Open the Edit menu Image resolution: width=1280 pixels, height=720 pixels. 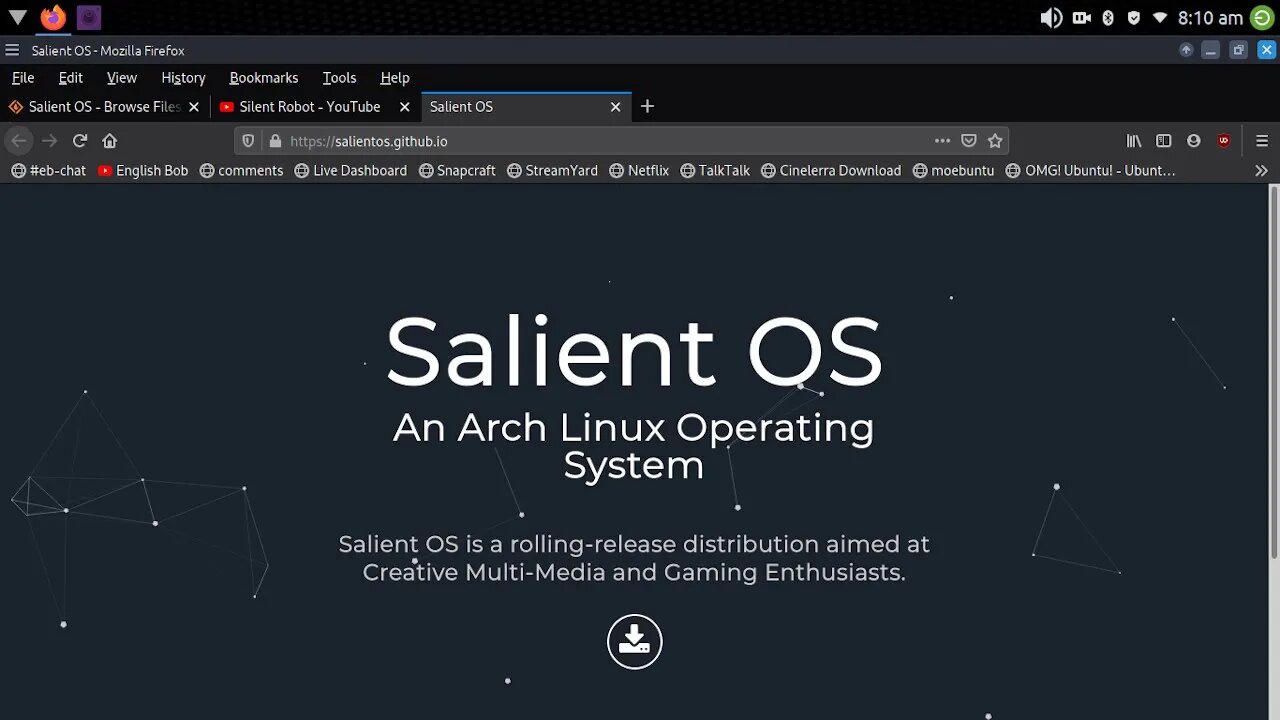[71, 78]
